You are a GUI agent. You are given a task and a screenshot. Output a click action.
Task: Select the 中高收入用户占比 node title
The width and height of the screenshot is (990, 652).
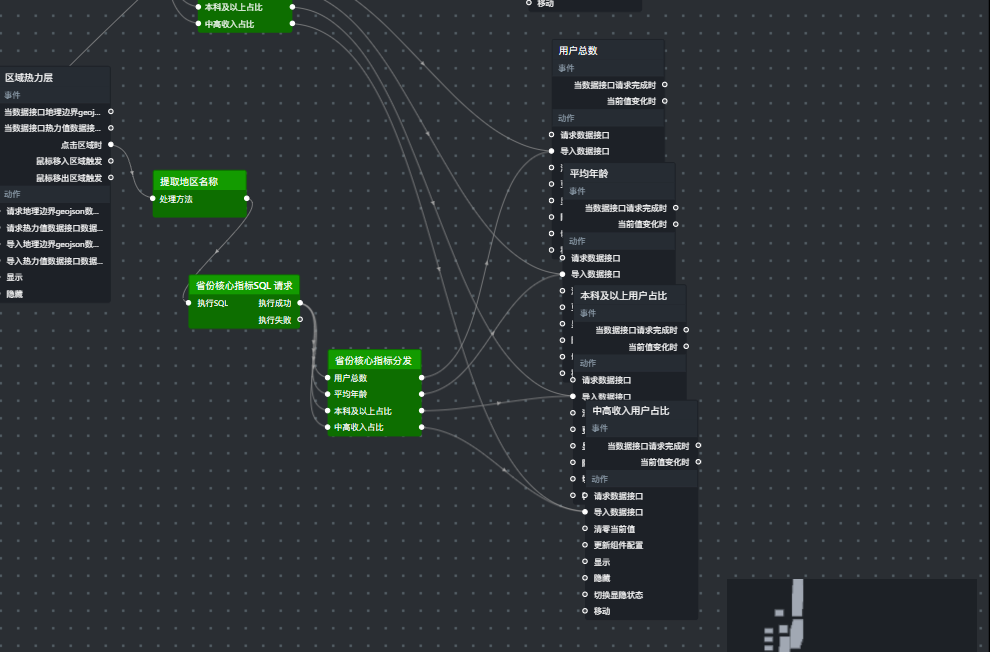tap(631, 411)
